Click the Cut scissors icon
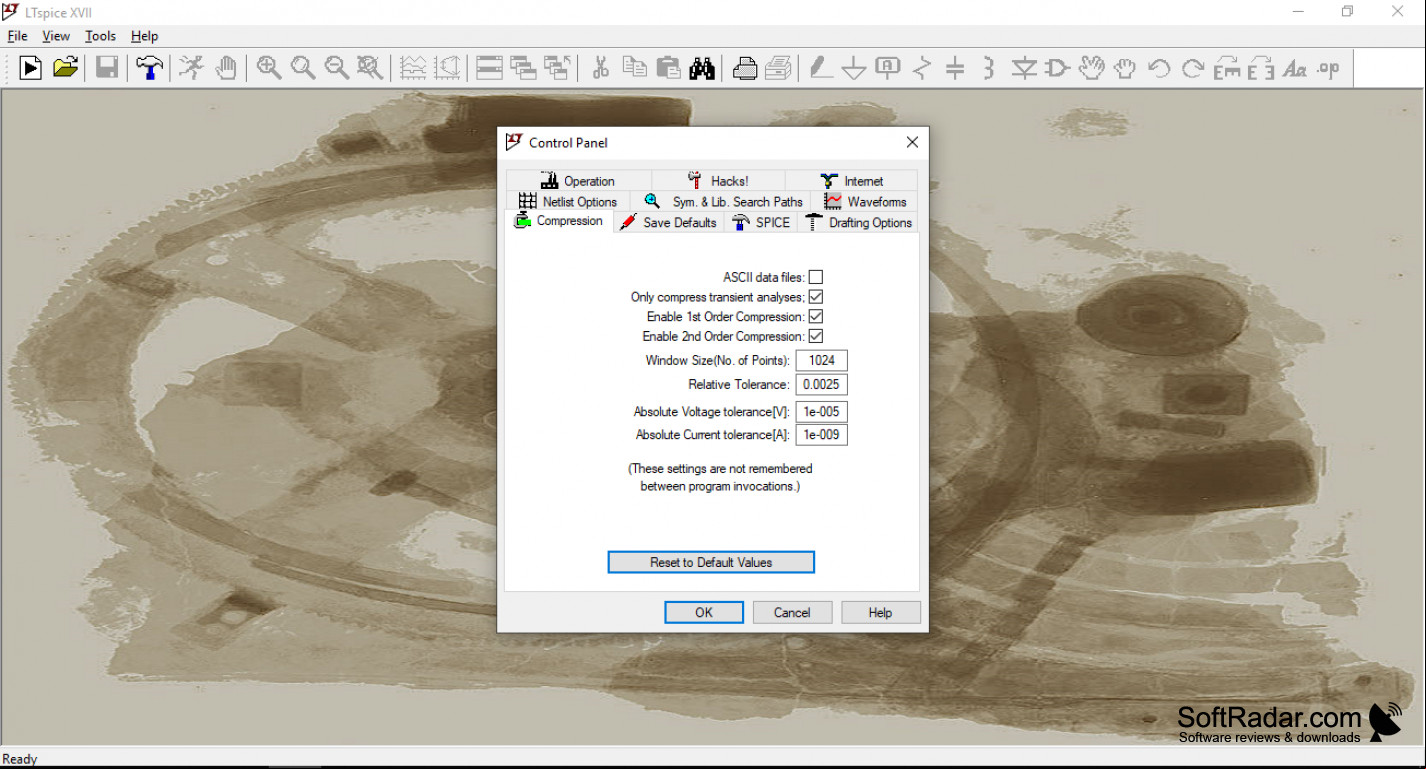 [600, 68]
